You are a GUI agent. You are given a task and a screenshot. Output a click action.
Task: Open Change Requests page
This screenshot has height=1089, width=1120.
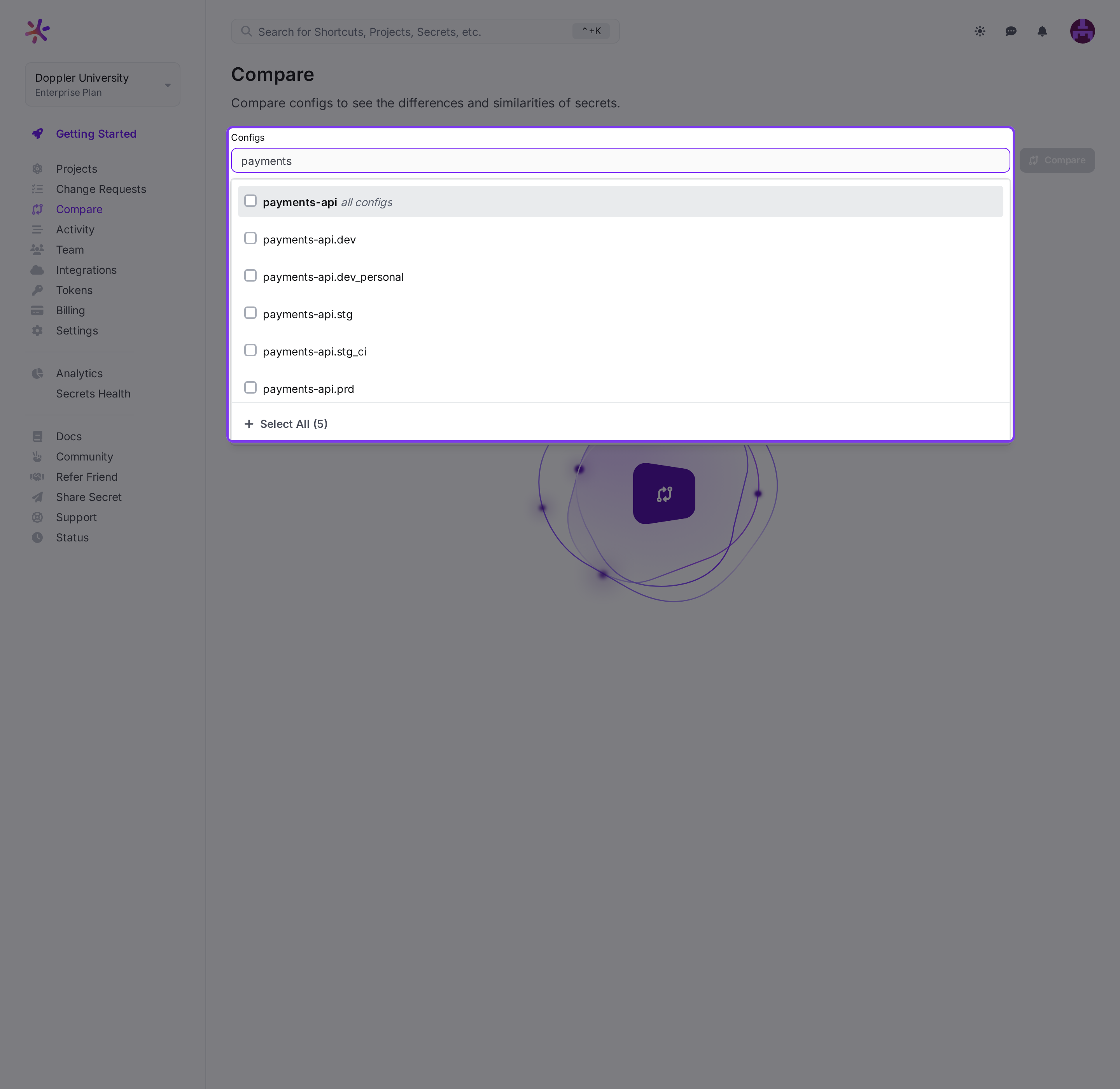click(x=101, y=189)
